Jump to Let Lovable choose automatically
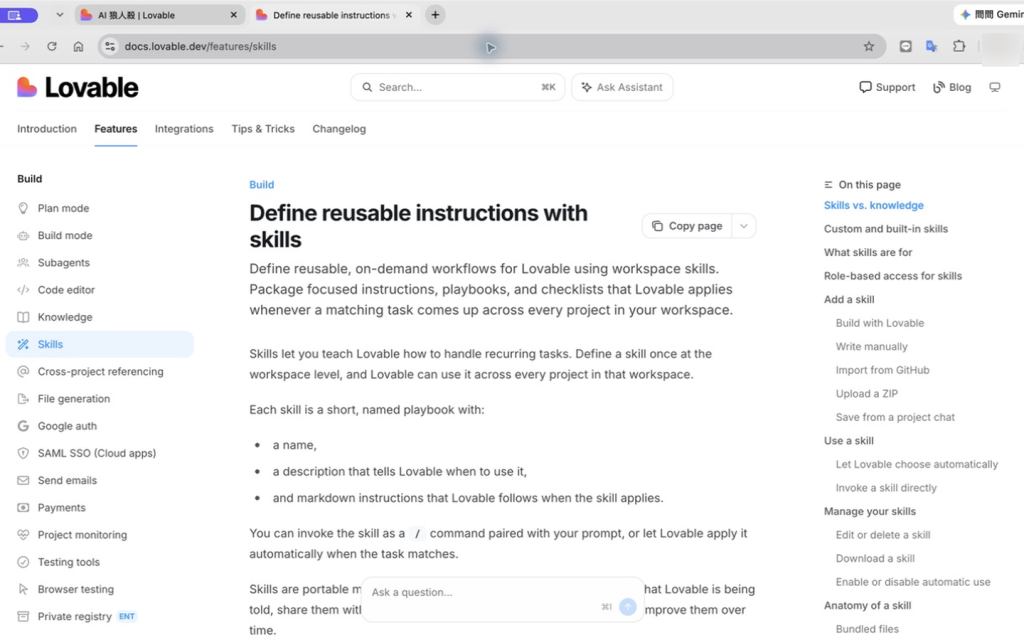 click(916, 464)
